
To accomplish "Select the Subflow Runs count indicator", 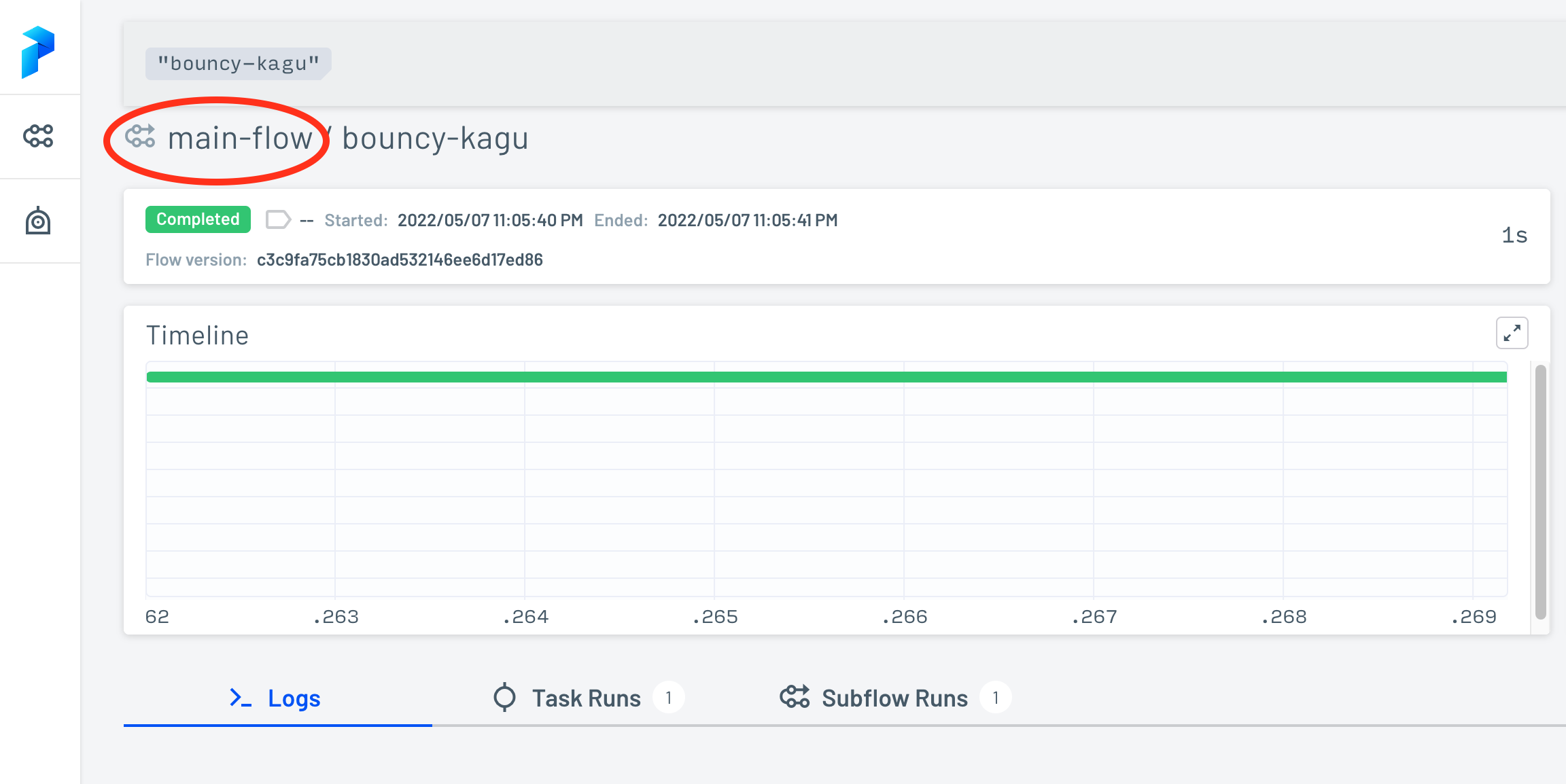I will [995, 697].
